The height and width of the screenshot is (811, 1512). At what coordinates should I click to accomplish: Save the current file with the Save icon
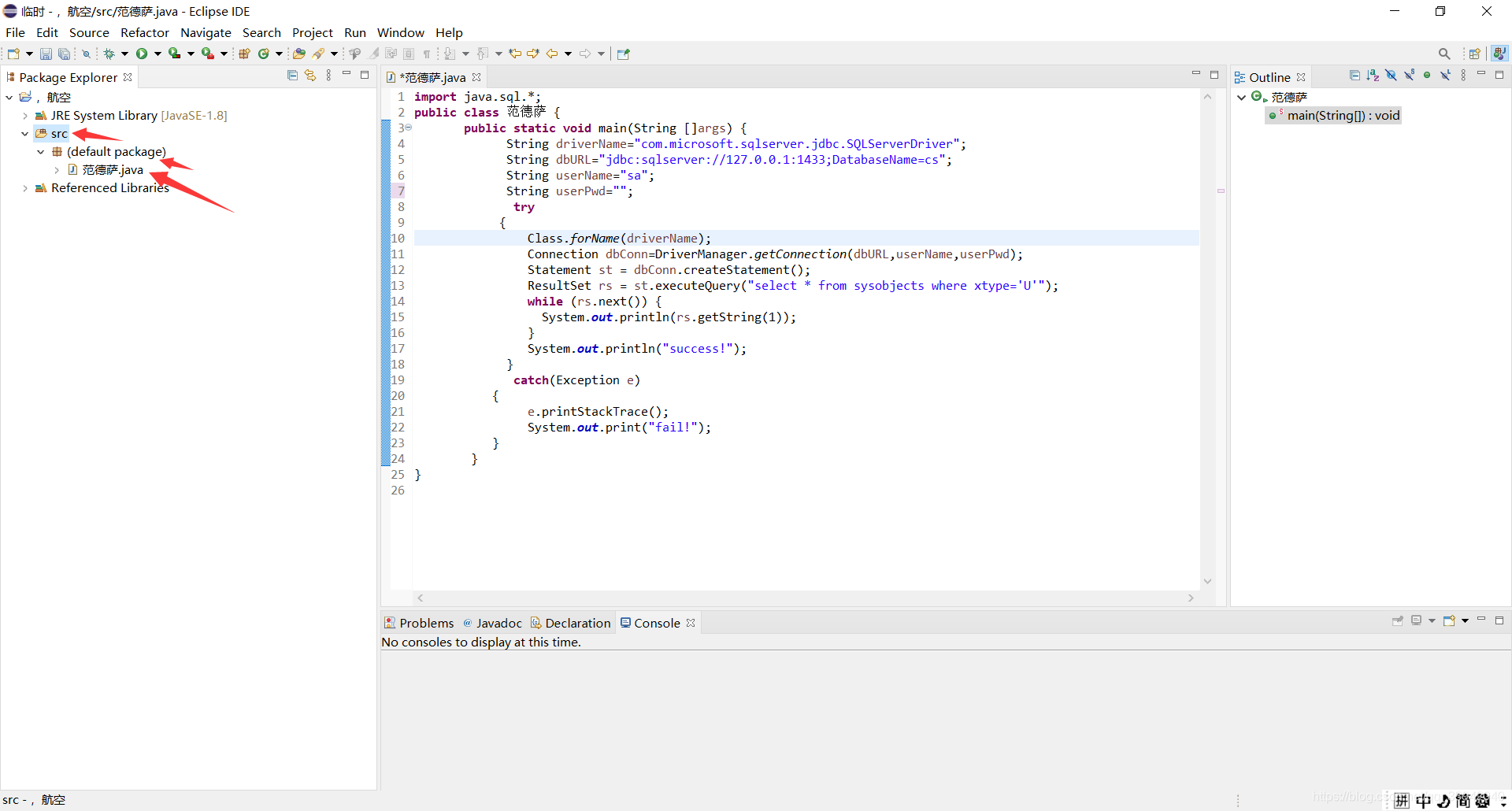[46, 54]
